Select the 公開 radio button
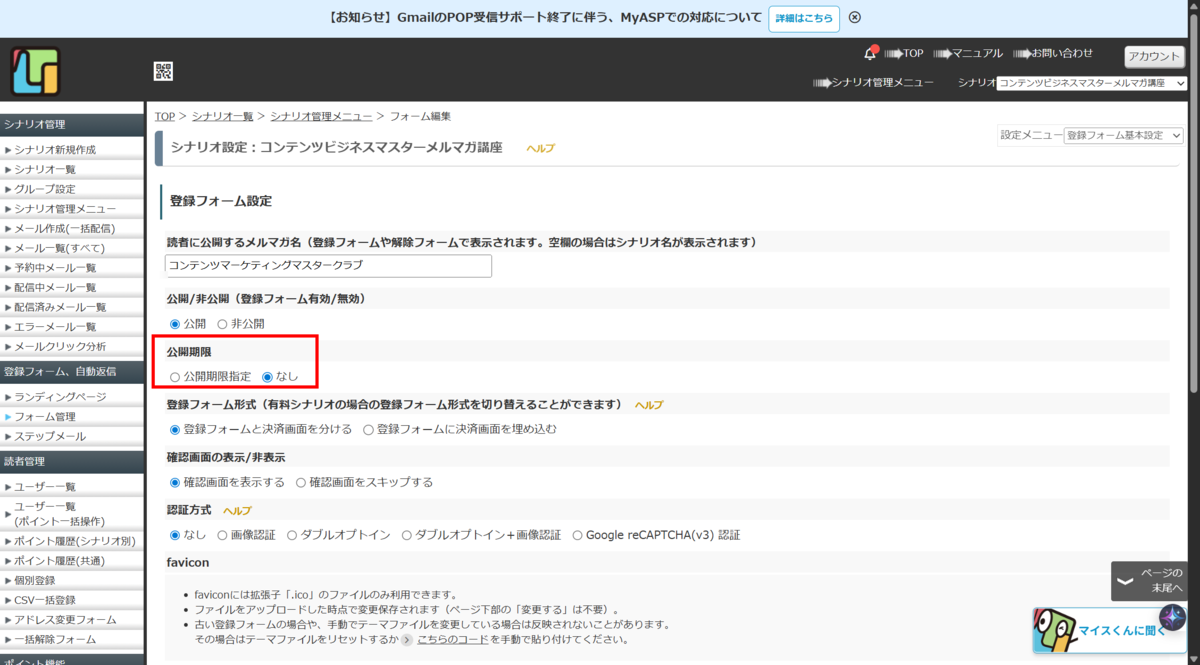The width and height of the screenshot is (1200, 665). [175, 324]
